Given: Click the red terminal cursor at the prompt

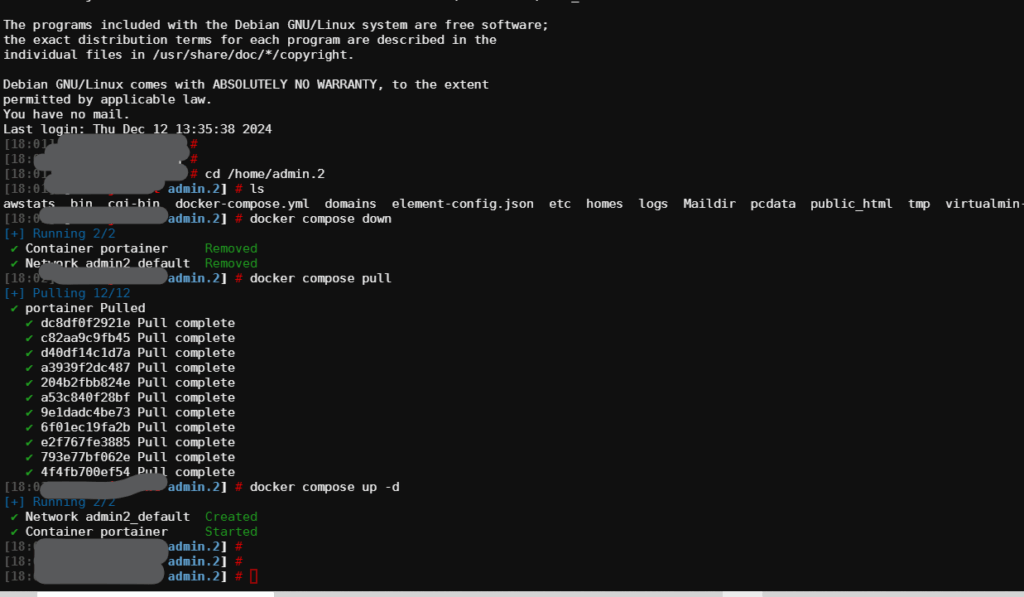Looking at the screenshot, I should (x=254, y=577).
